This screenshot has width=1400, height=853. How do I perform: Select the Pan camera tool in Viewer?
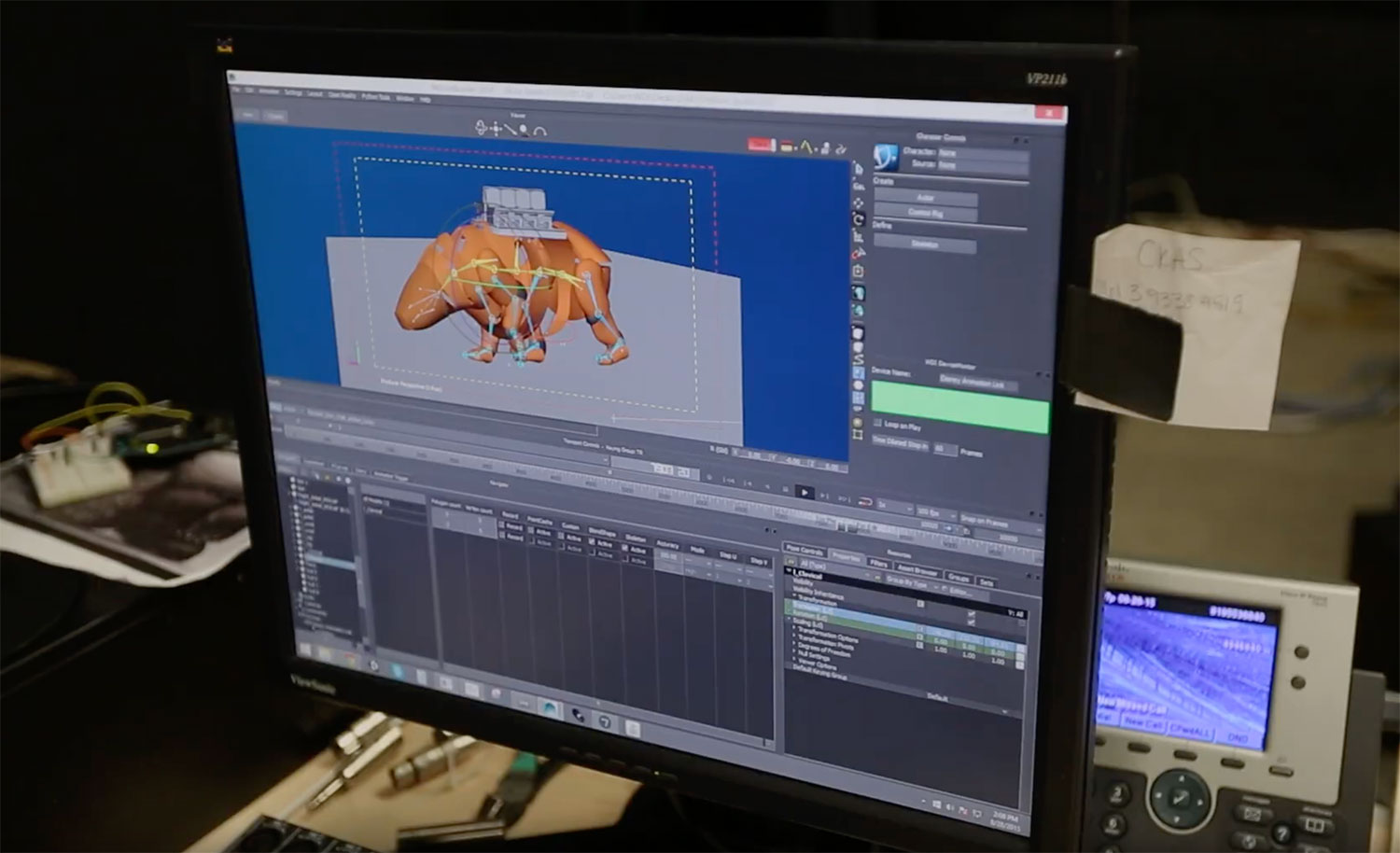pos(497,130)
